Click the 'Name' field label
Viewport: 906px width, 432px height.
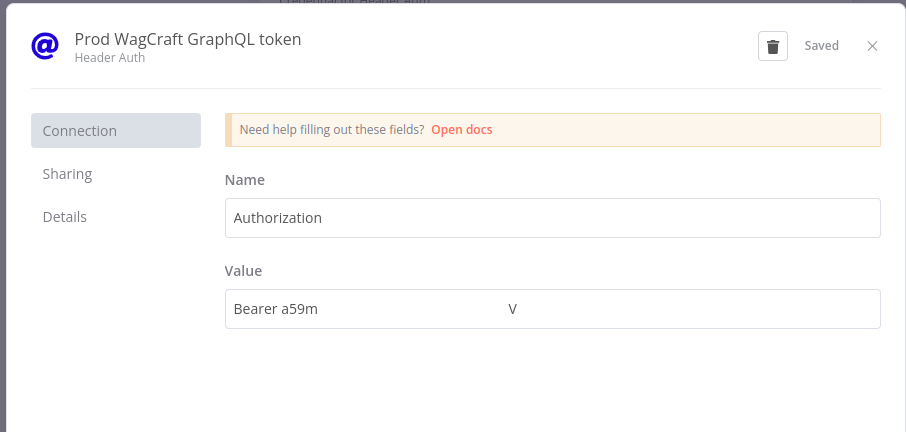tap(244, 180)
